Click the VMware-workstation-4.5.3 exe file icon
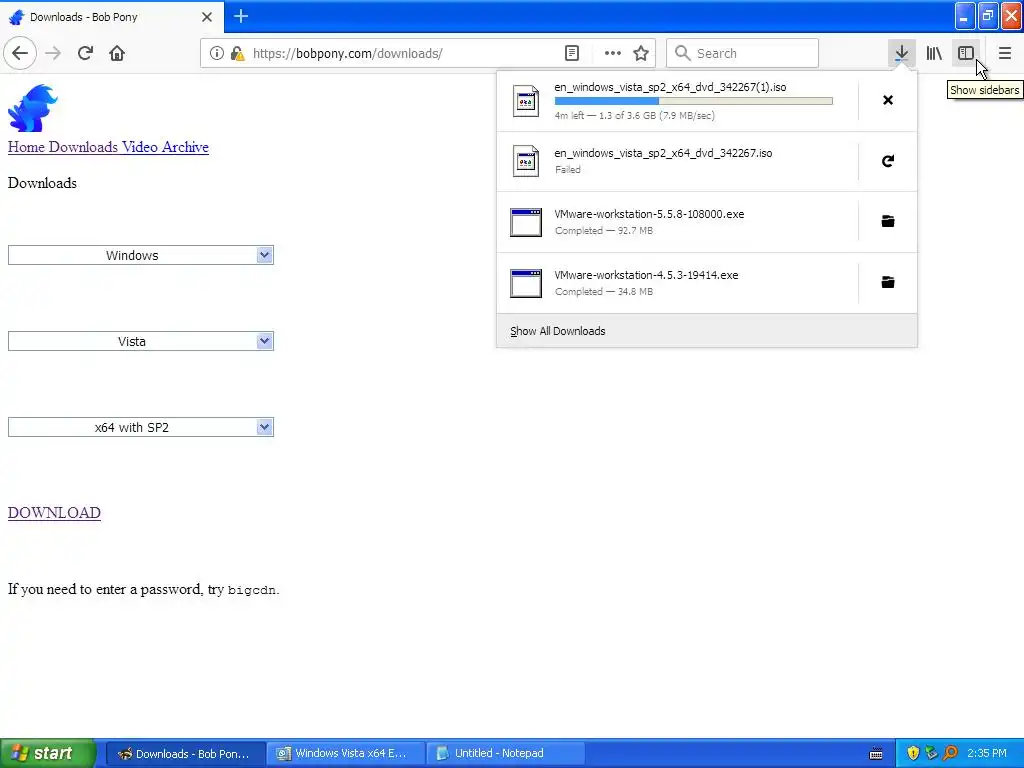This screenshot has height=768, width=1024. point(526,283)
